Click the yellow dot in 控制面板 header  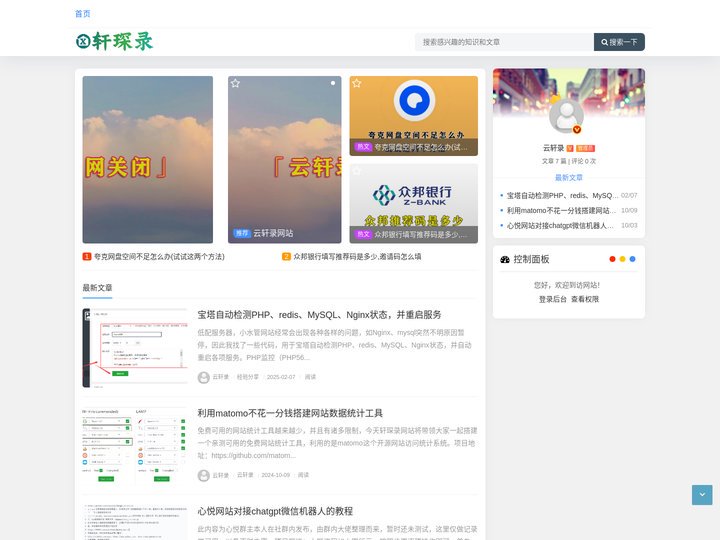[x=622, y=259]
